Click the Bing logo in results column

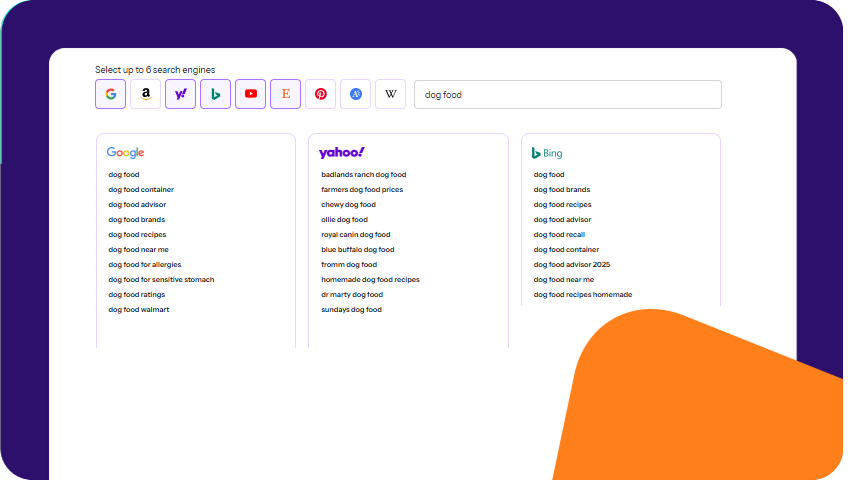click(x=547, y=153)
